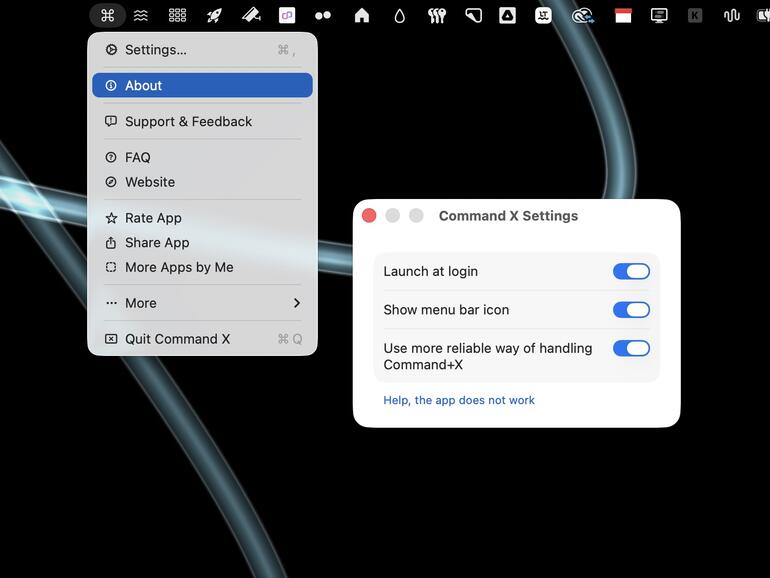Toggle reliable Command+X handling switch
Screen dimensions: 770x578
coord(631,348)
